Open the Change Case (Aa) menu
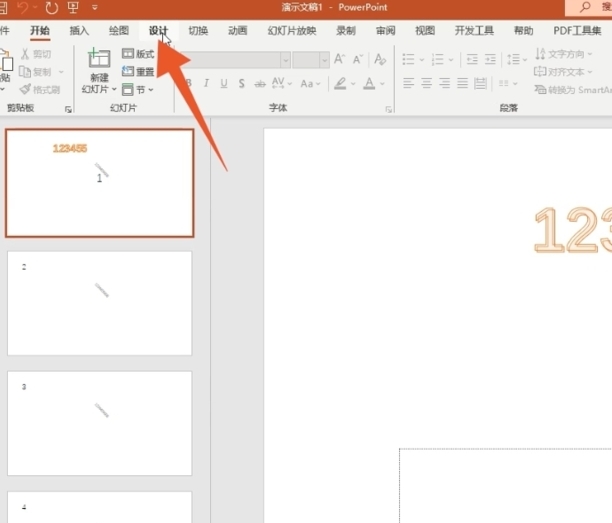This screenshot has width=612, height=523. pos(310,83)
